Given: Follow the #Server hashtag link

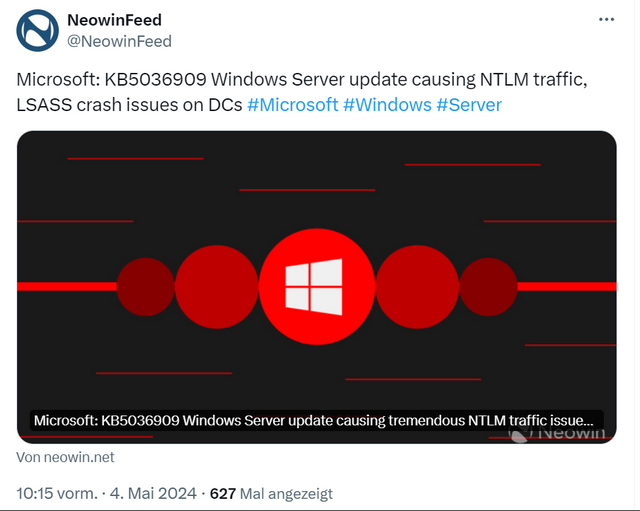Looking at the screenshot, I should [x=469, y=105].
